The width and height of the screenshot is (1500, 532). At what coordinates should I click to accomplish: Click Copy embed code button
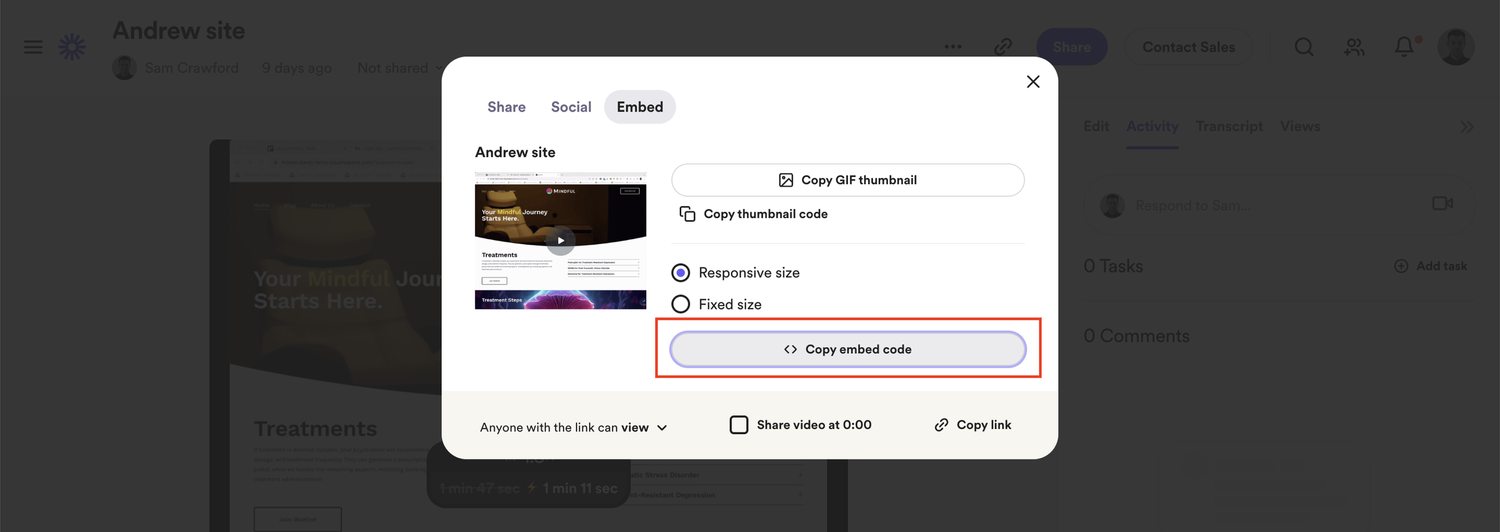tap(848, 349)
